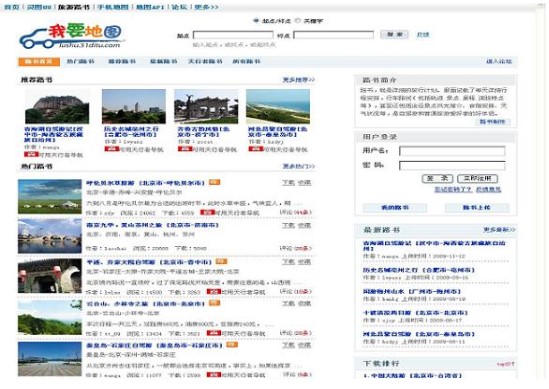Open the 首页 link in top bar
Viewport: 549px width, 389px height.
point(11,7)
